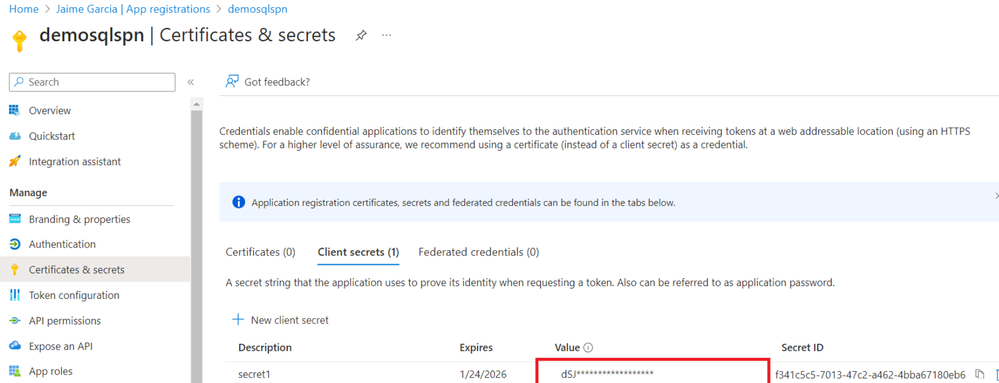Navigate to Home breadcrumb link

tap(23, 9)
